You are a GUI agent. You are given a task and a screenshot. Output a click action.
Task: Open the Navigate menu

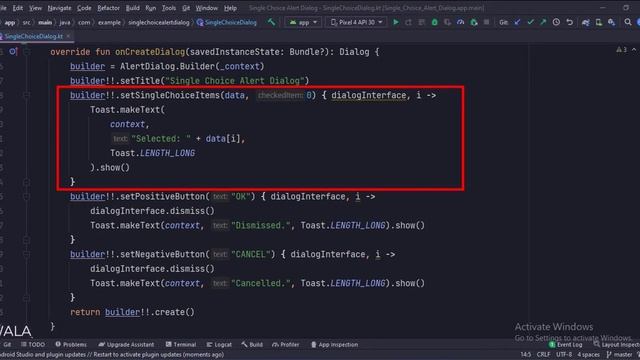pos(59,8)
